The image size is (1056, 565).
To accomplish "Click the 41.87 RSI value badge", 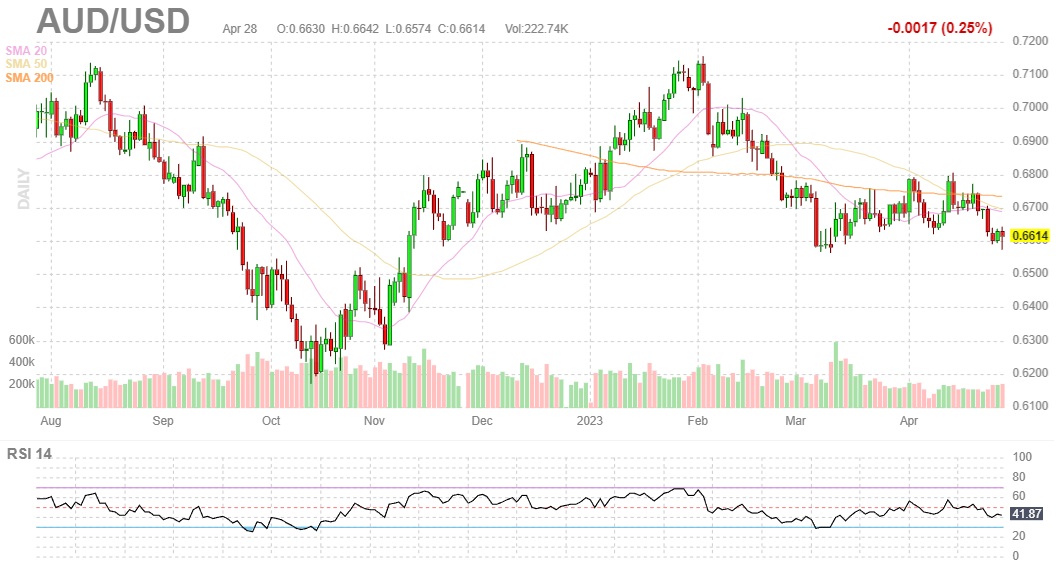I will (x=1027, y=514).
